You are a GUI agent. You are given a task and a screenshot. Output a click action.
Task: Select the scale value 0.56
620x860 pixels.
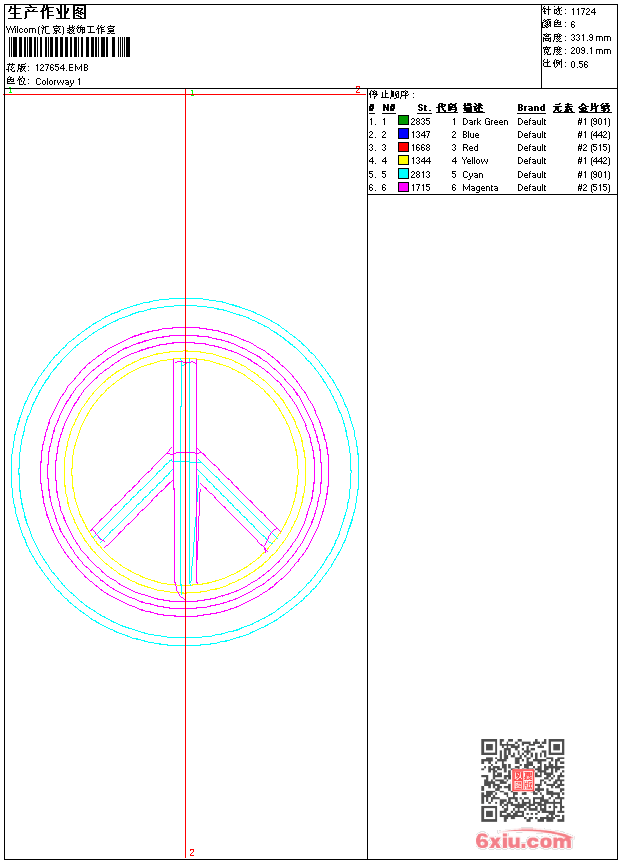coord(579,64)
